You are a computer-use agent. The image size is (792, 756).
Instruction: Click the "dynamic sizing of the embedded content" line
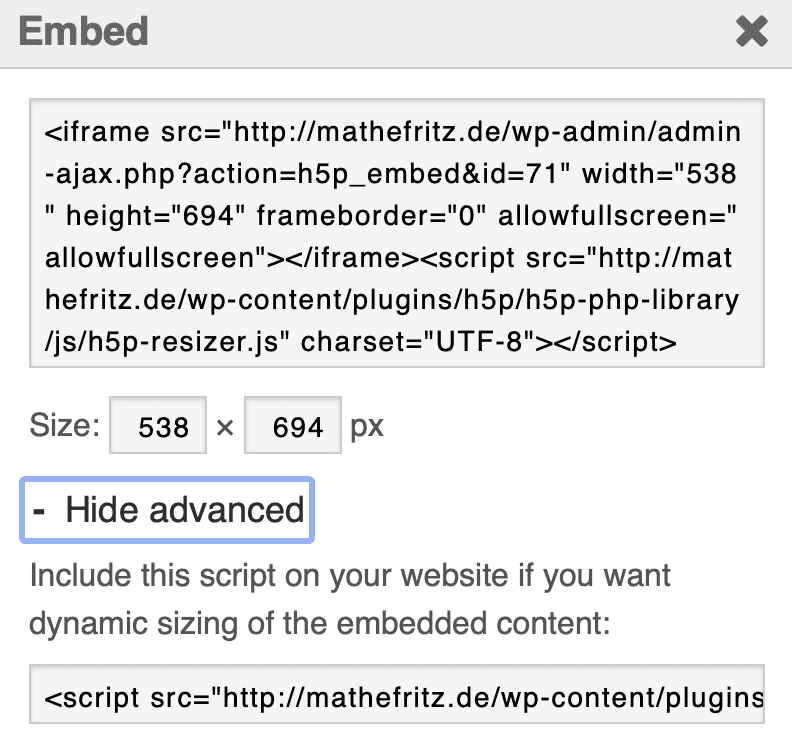click(319, 623)
